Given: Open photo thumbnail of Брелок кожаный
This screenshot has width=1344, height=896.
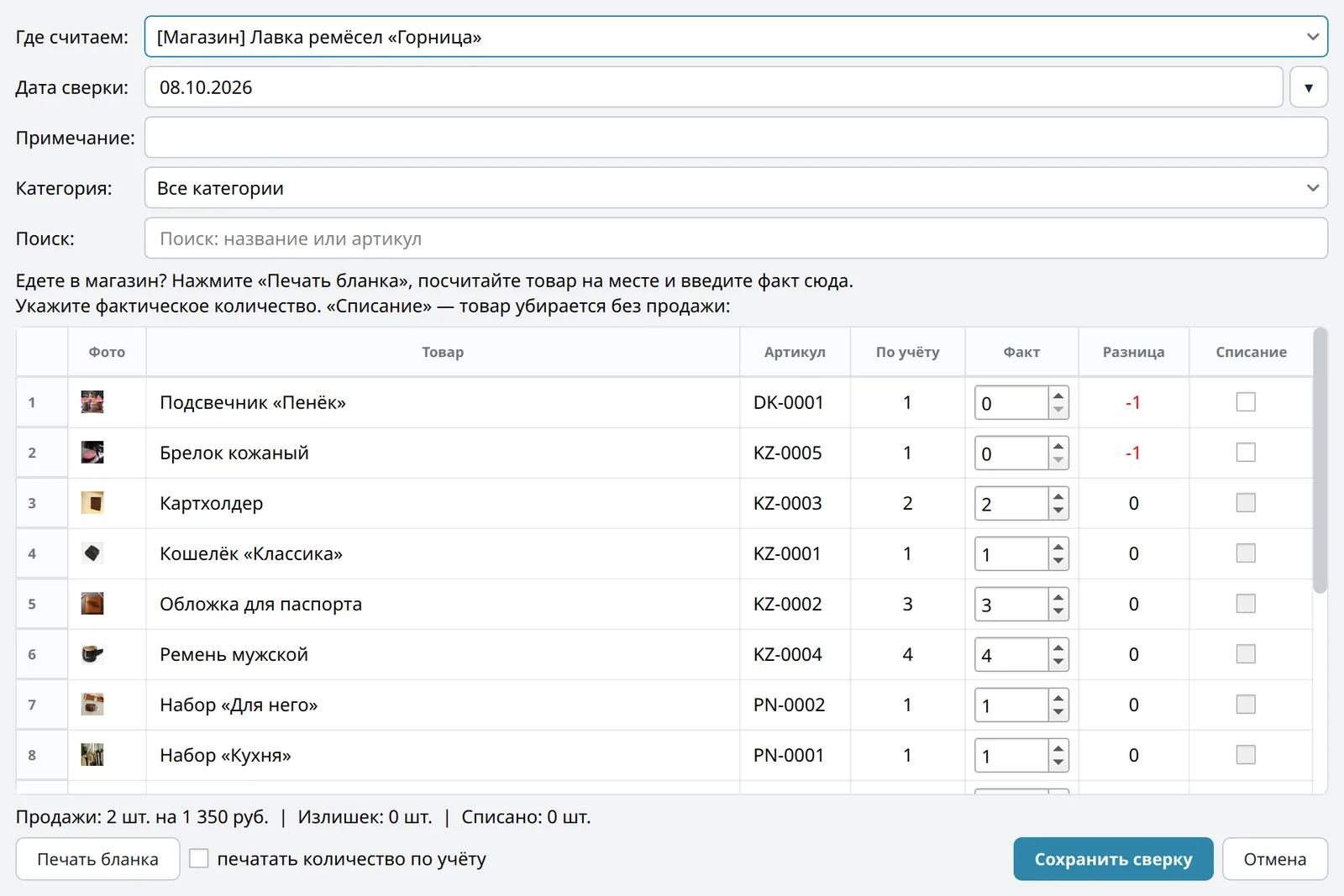Looking at the screenshot, I should point(92,453).
